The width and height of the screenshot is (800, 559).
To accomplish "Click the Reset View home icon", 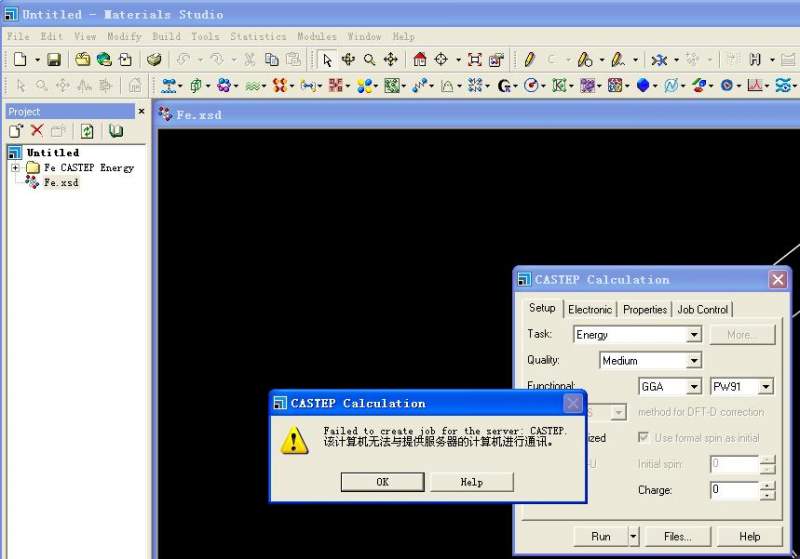I will 420,60.
